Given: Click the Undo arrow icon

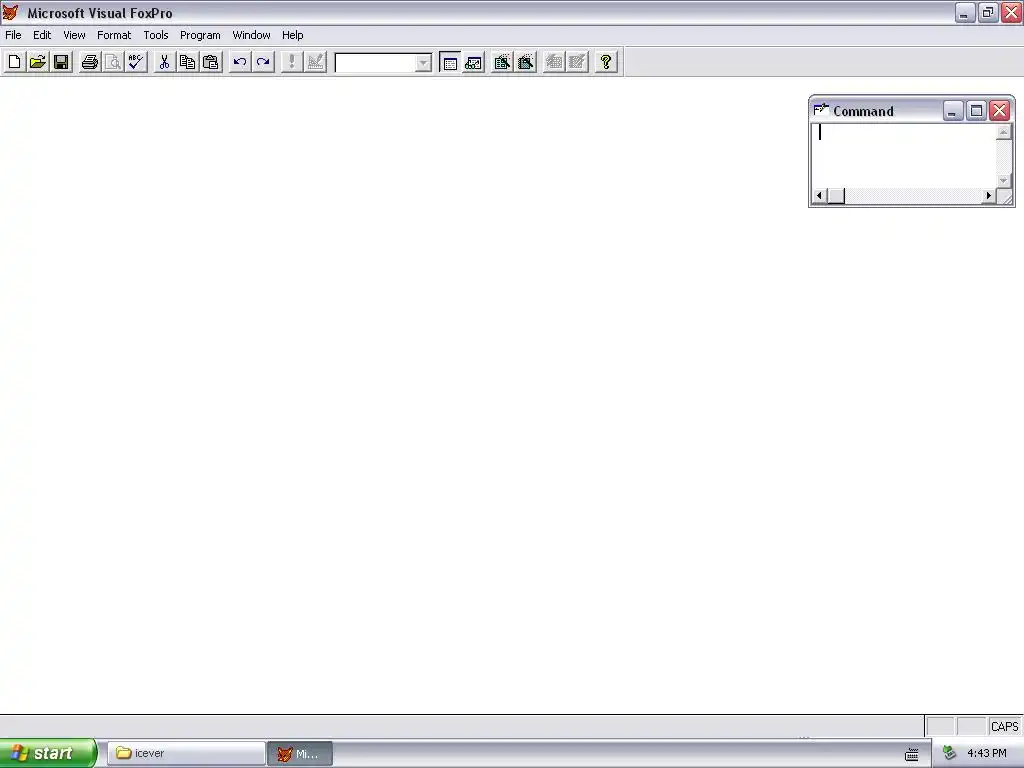Looking at the screenshot, I should tap(240, 62).
